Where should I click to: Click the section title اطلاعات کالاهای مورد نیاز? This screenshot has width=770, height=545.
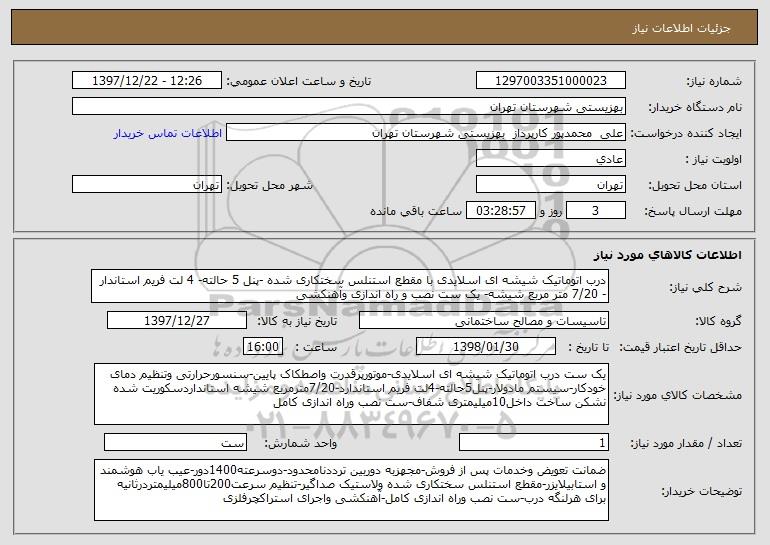tap(667, 255)
